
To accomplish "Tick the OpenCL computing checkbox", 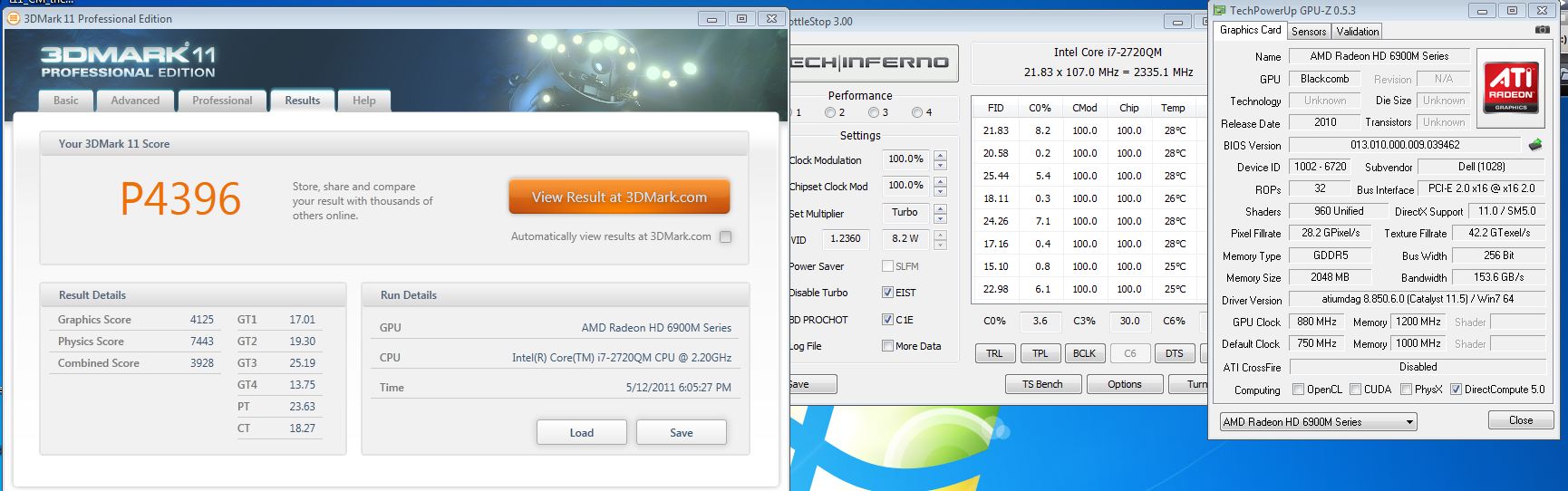I will coord(1298,390).
